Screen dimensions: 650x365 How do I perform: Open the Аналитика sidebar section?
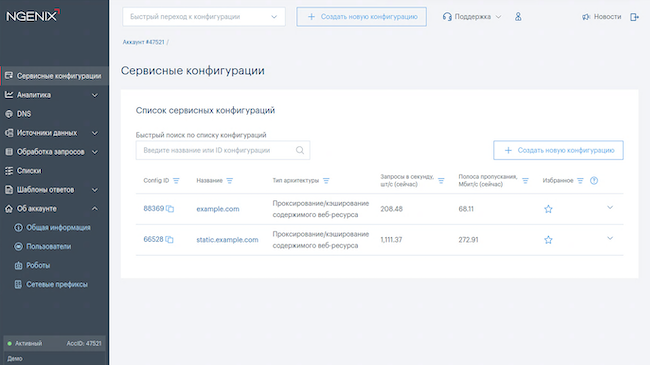coord(34,95)
